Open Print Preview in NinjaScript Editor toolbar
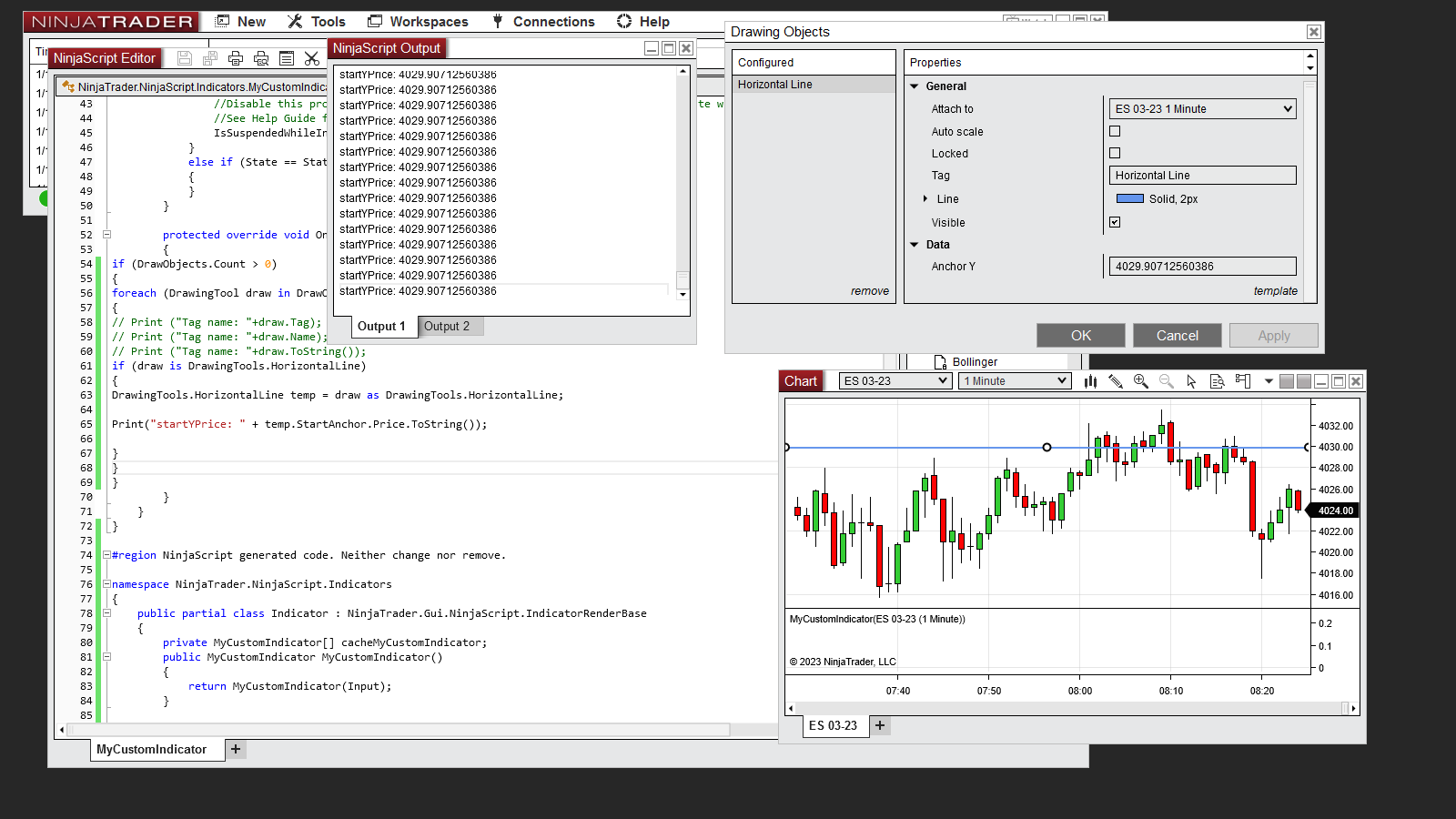 tap(261, 58)
